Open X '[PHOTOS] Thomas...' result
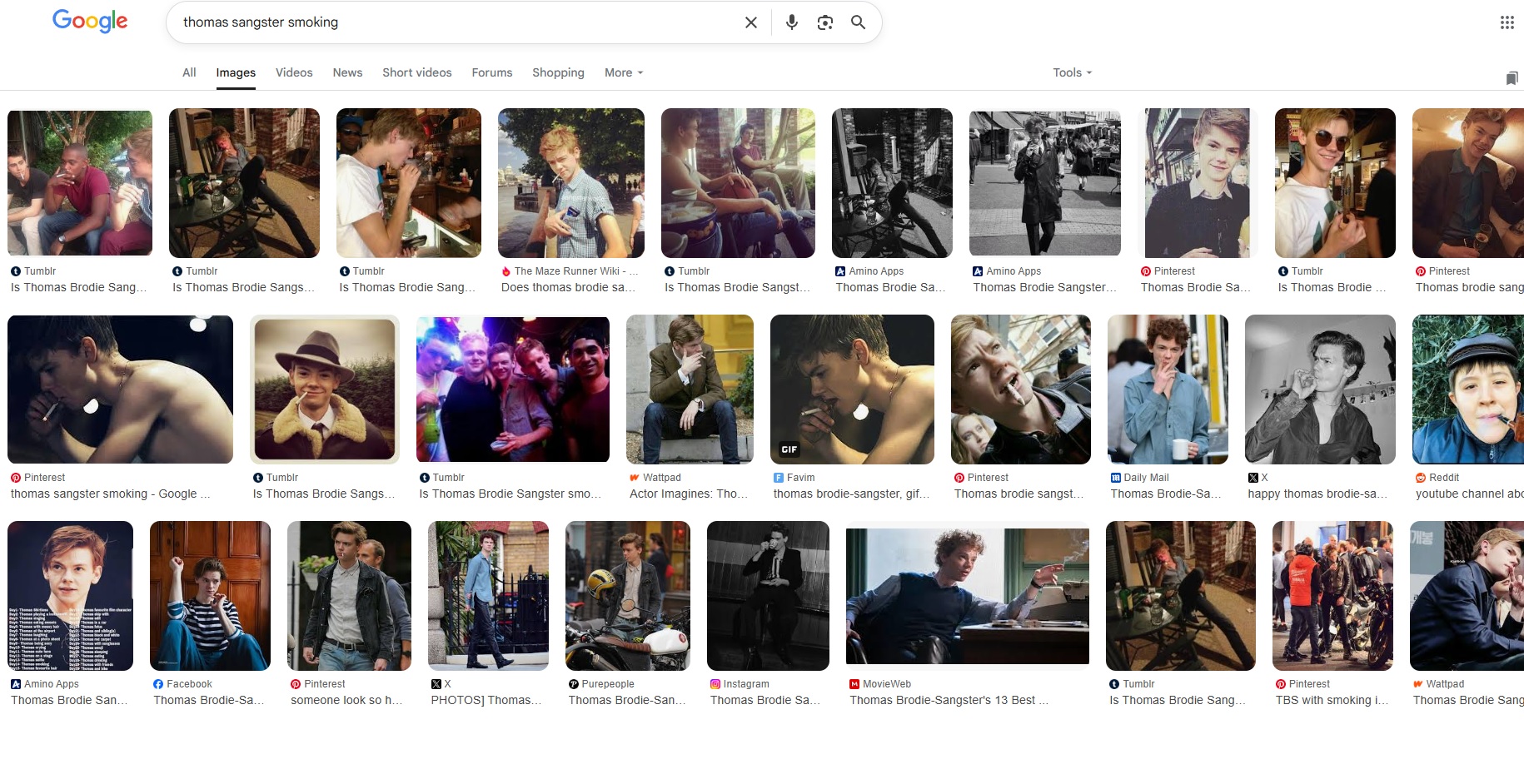1524x784 pixels. 486,700
